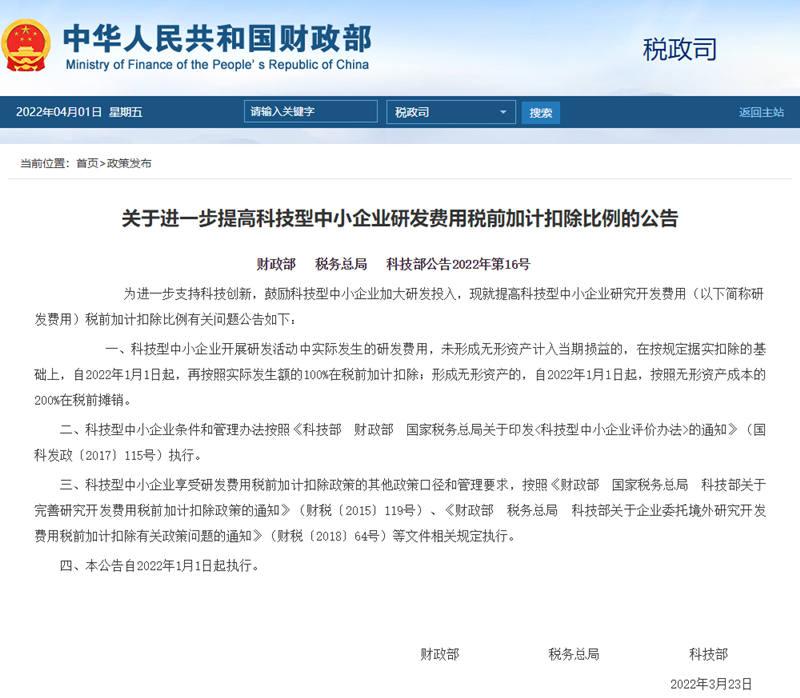Screen dimensions: 800x698
Task: Click the 2022年3月23日 publication date
Action: [710, 684]
